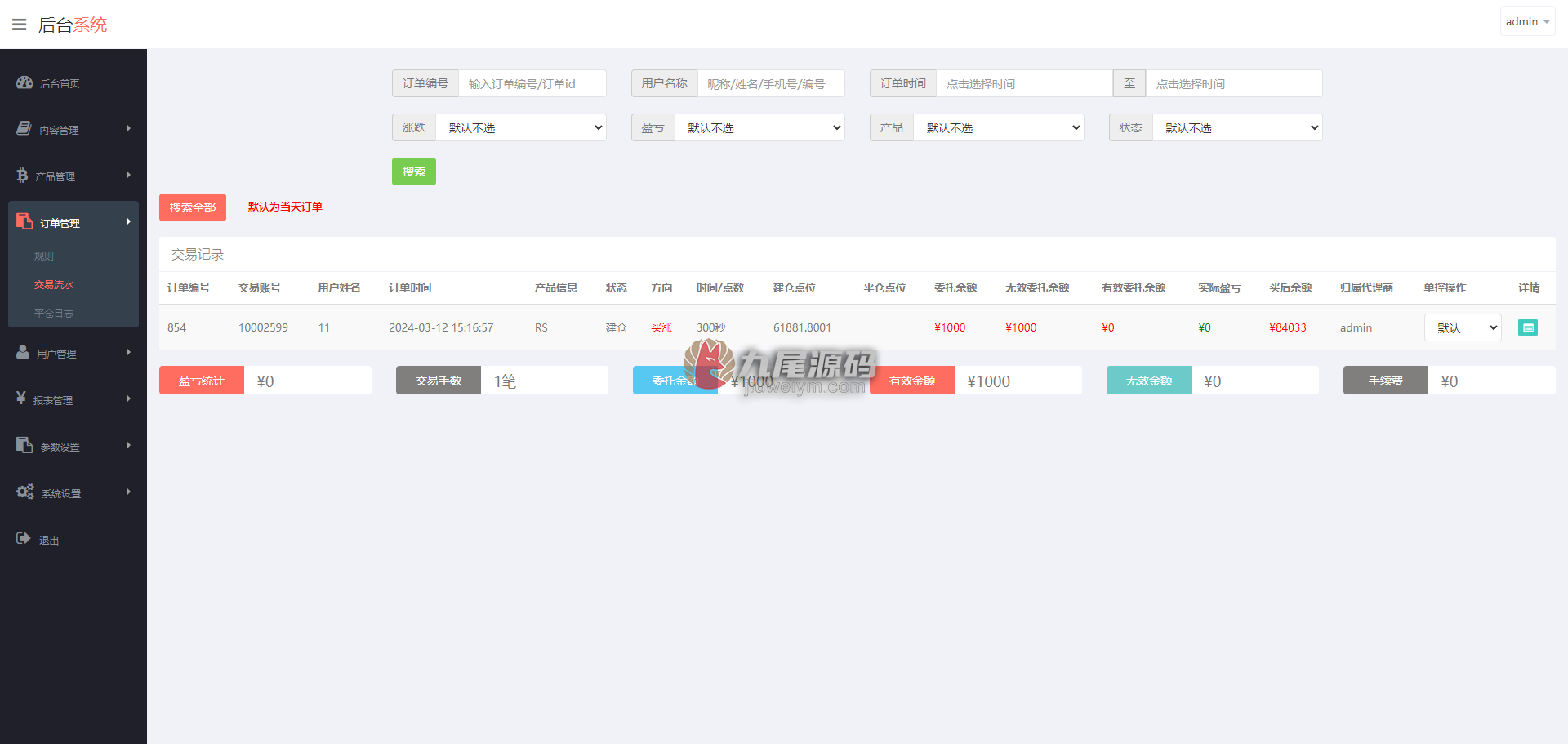The height and width of the screenshot is (744, 1568).
Task: Open the 产品 filter dropdown
Action: coord(999,127)
